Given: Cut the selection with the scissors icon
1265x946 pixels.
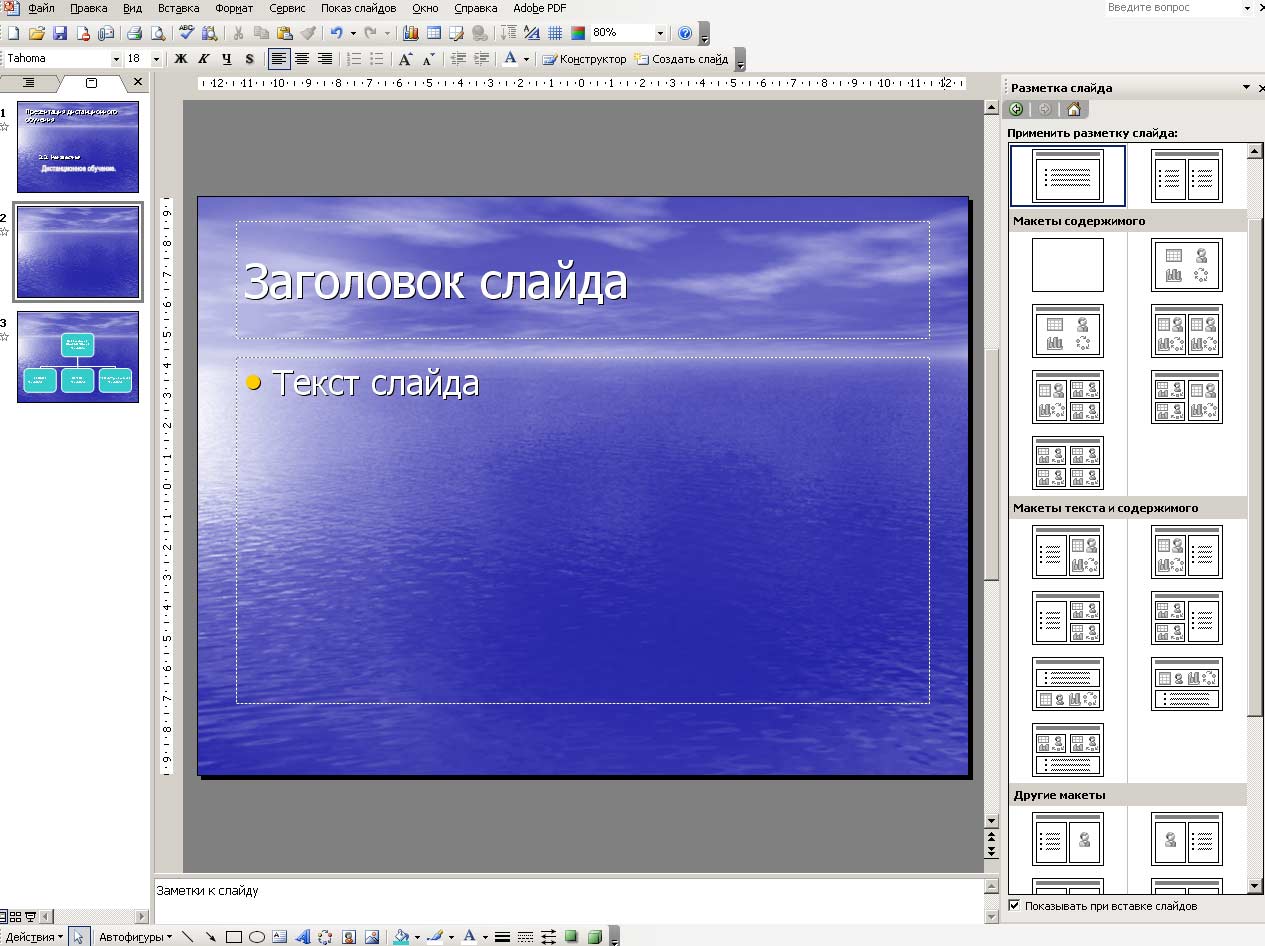Looking at the screenshot, I should pyautogui.click(x=238, y=33).
